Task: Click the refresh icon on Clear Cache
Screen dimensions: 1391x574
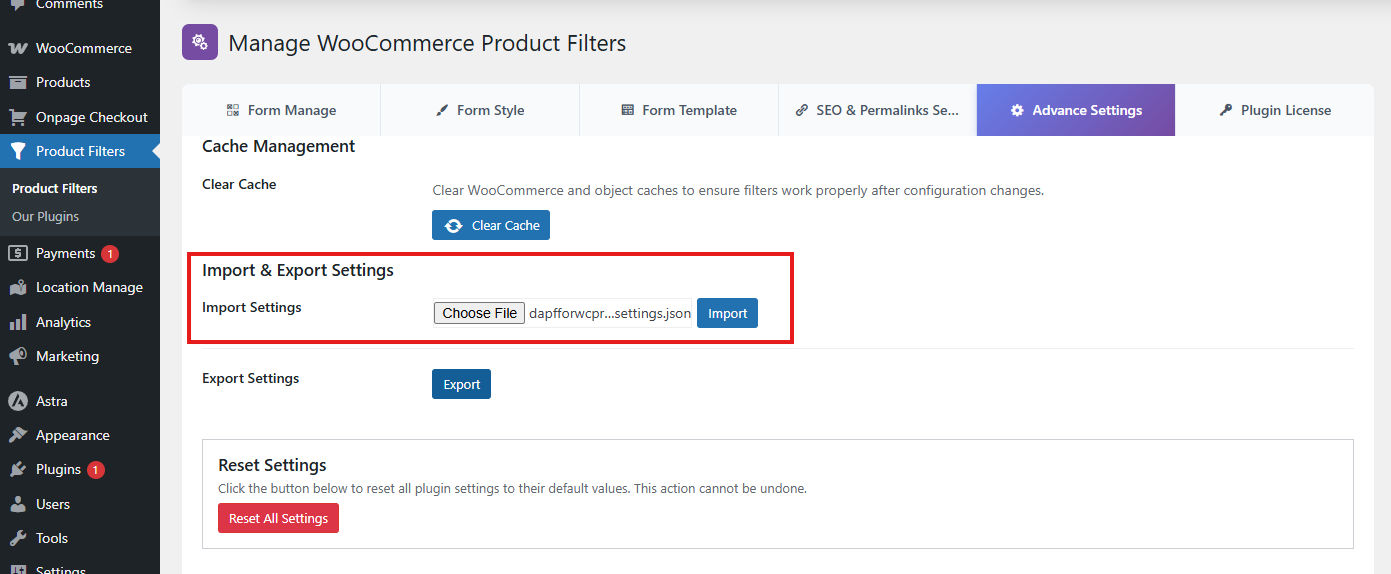Action: [x=454, y=225]
